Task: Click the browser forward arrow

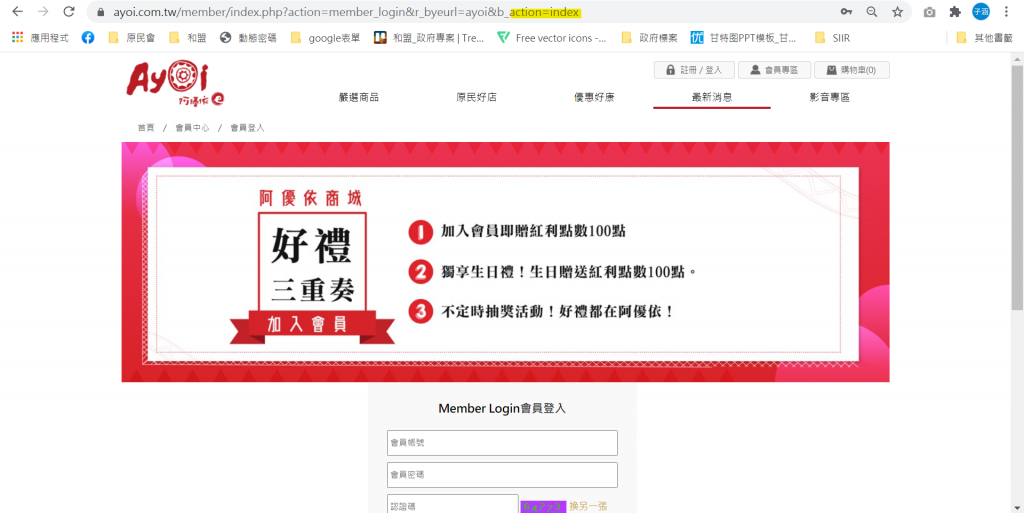Action: pos(43,12)
